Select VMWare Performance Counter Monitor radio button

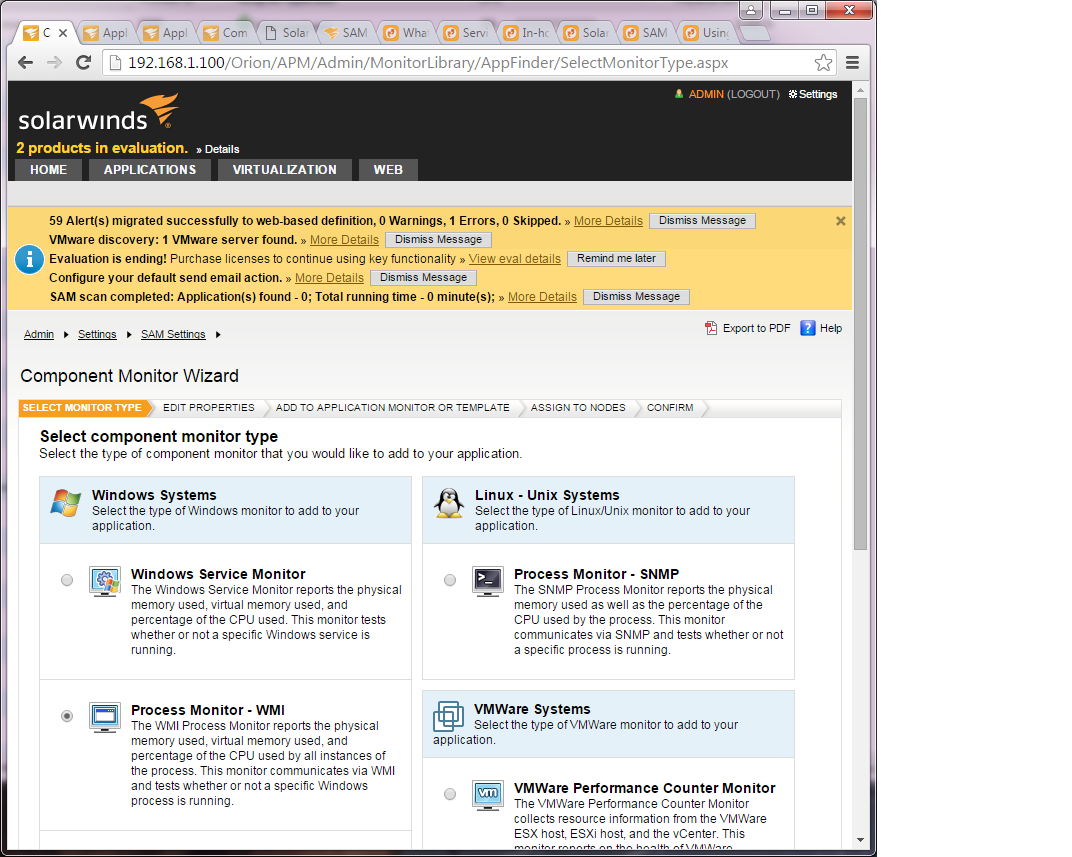[450, 794]
